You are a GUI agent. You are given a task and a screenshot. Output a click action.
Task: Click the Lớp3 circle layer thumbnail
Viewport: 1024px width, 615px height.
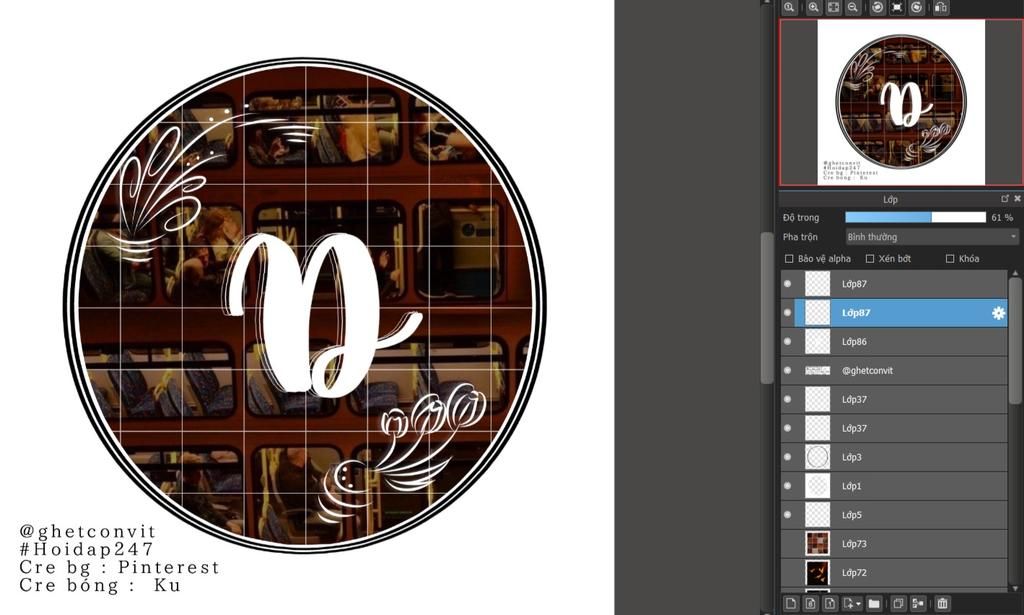[x=818, y=457]
